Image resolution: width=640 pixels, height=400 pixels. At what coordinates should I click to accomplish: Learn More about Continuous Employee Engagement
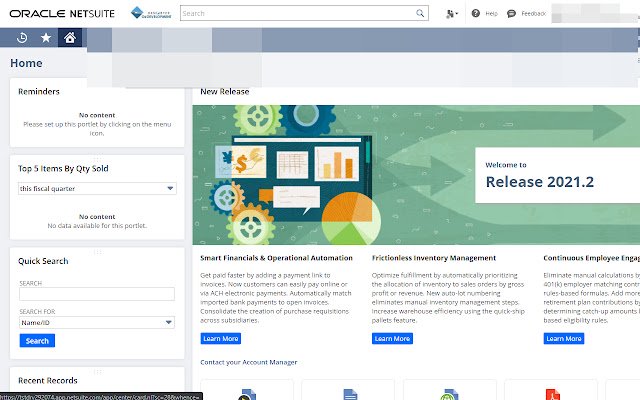(x=564, y=338)
